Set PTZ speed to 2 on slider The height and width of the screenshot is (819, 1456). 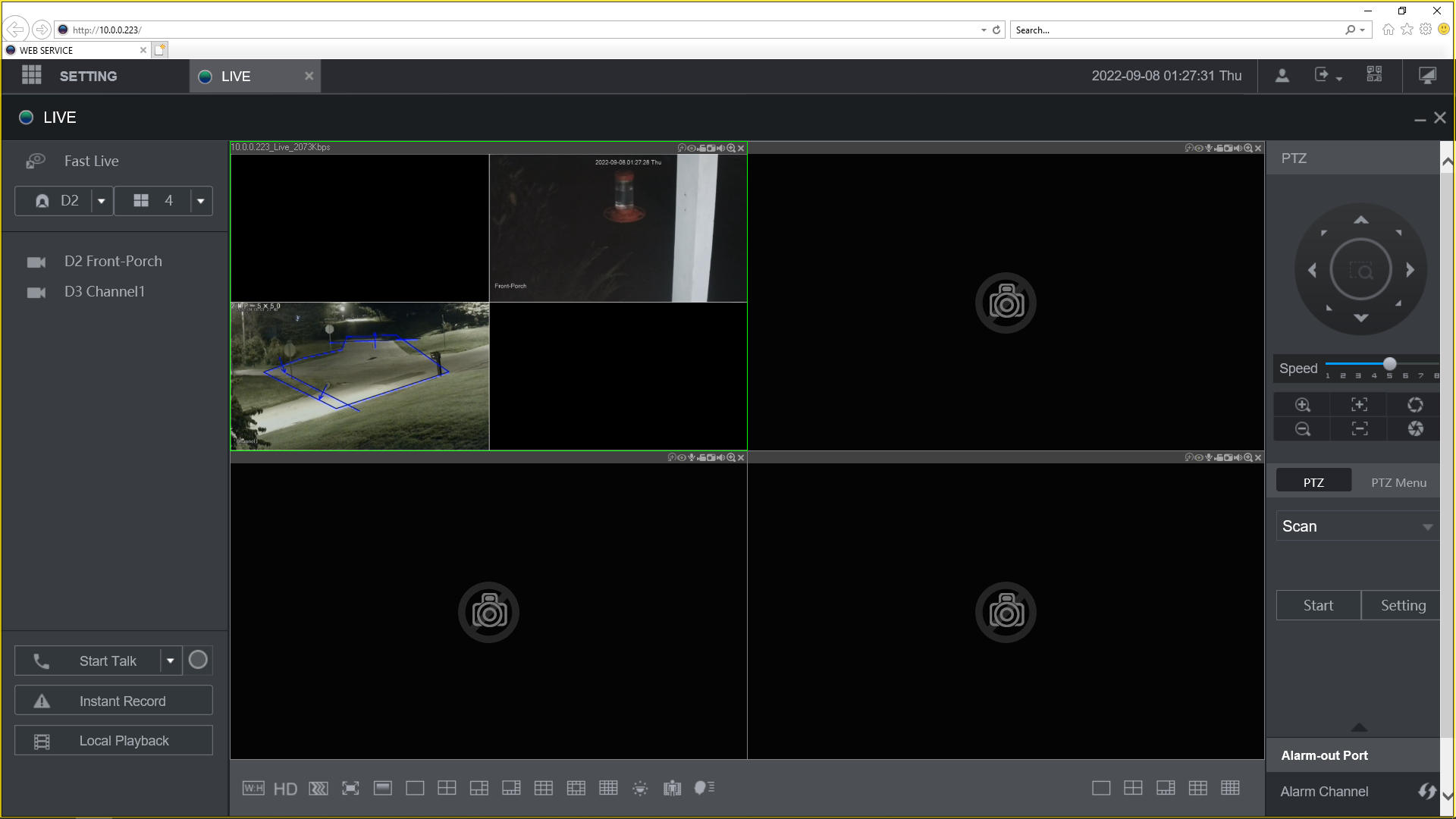1342,365
